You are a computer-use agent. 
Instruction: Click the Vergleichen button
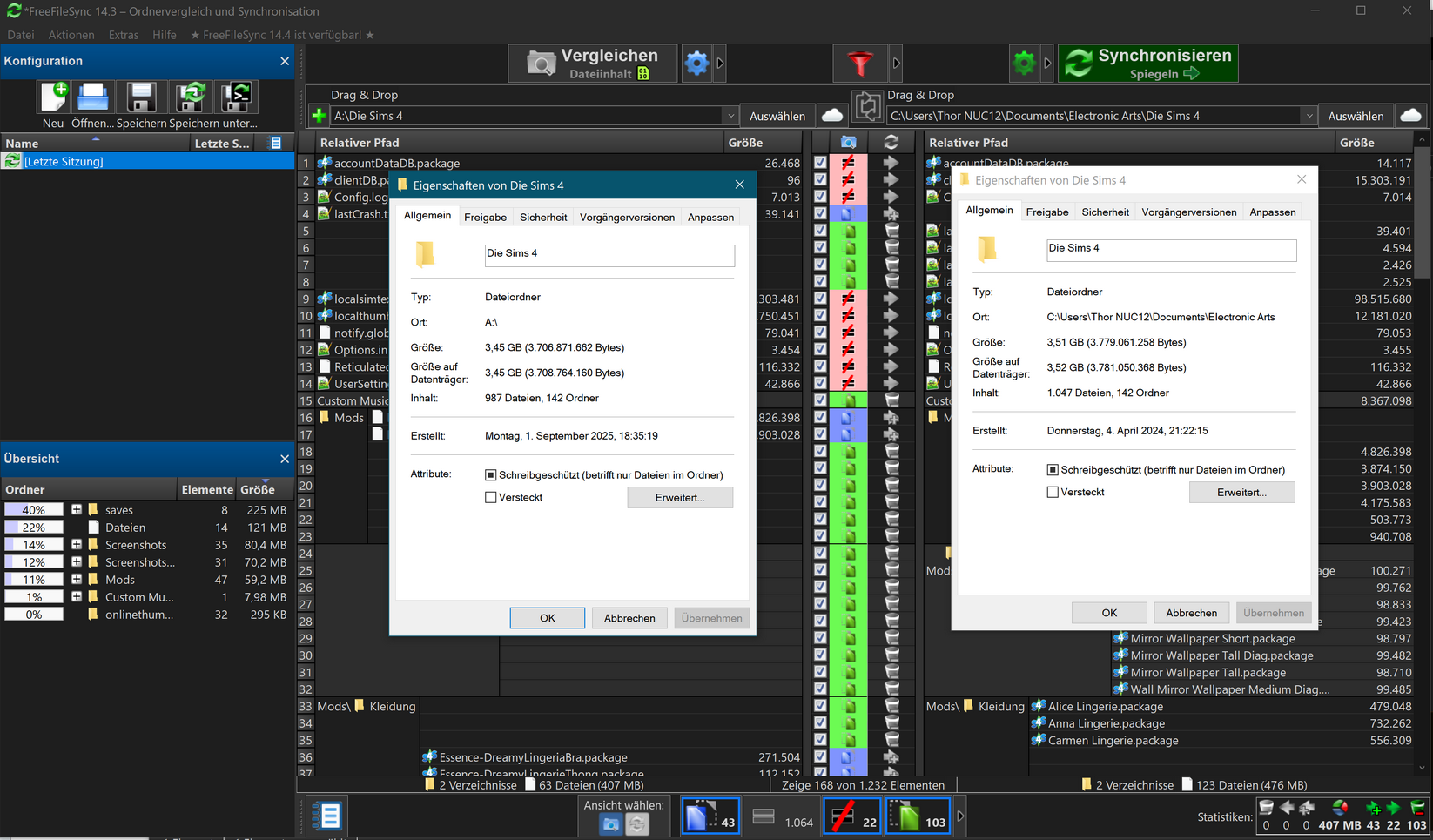[x=593, y=64]
